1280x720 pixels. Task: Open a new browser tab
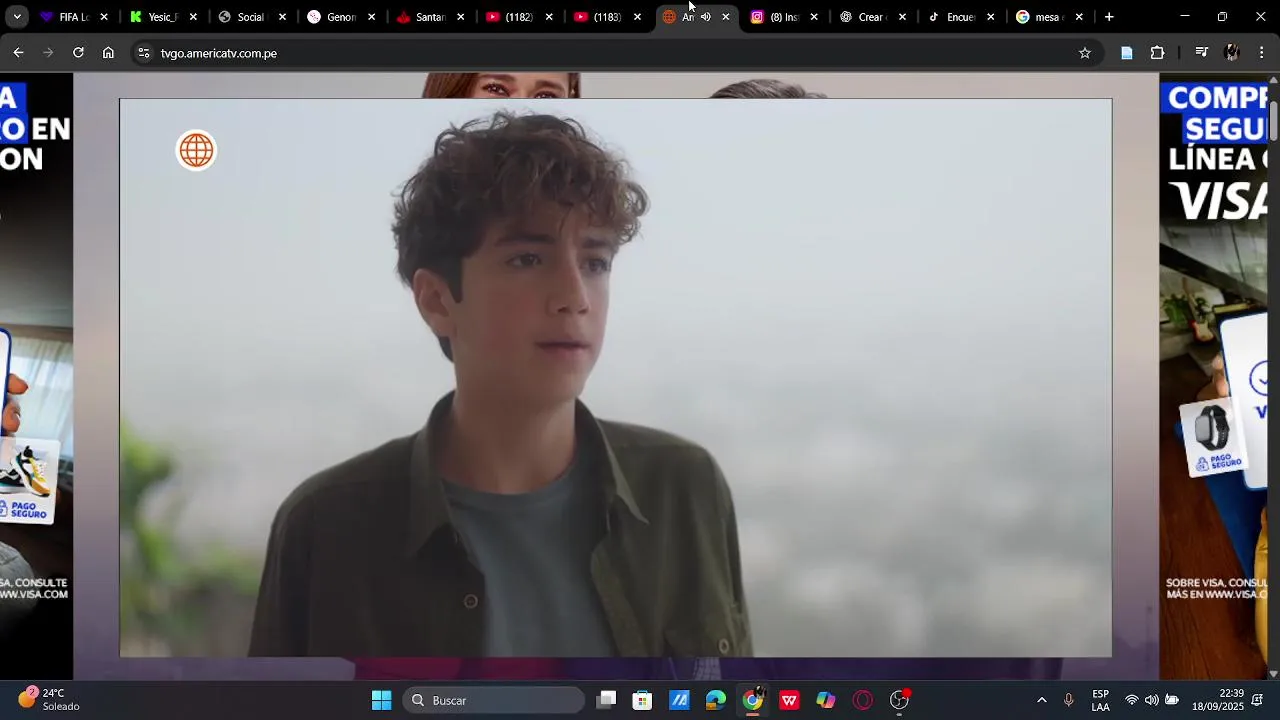pyautogui.click(x=1109, y=17)
